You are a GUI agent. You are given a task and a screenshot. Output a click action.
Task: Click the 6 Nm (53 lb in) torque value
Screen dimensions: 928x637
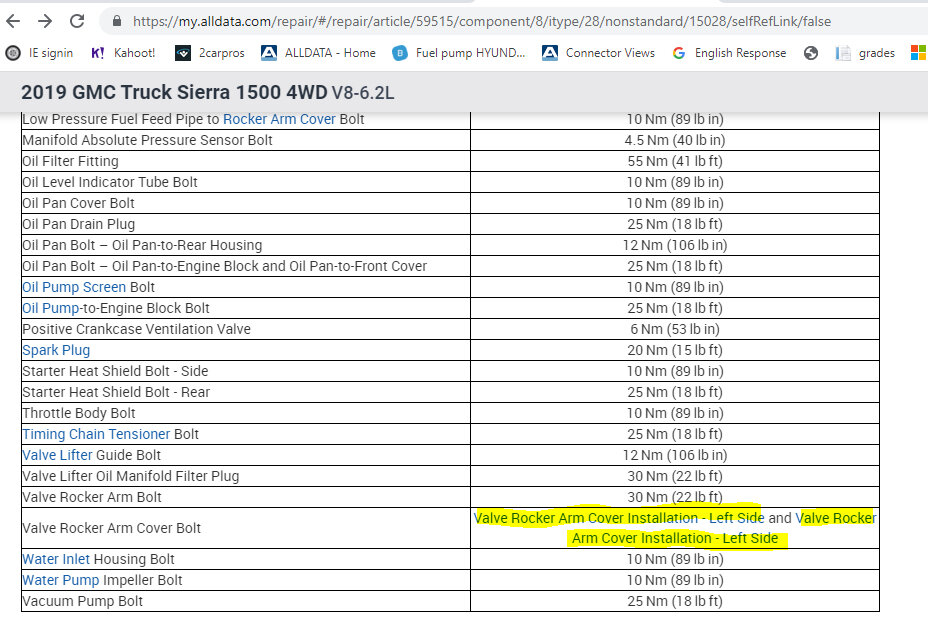[x=675, y=329]
